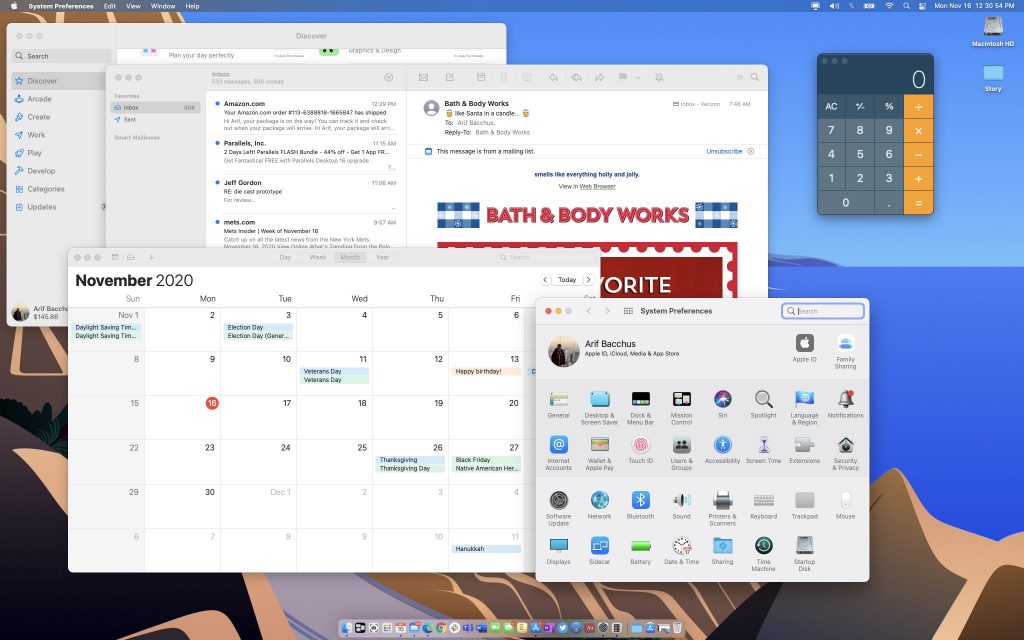
Task: Open Screen Time preferences
Action: pos(763,450)
